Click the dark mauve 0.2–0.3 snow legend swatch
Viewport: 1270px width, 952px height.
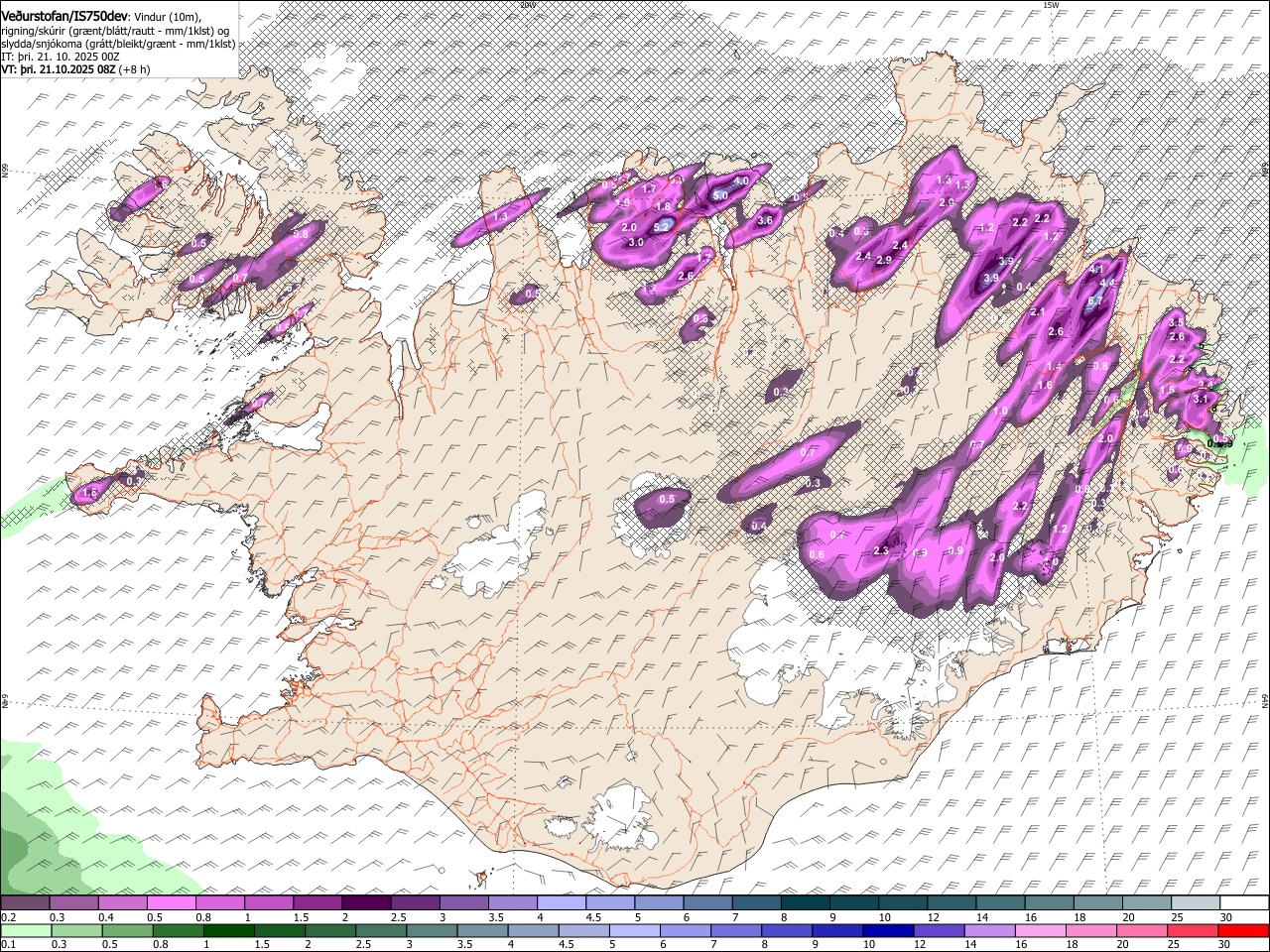pos(25,902)
